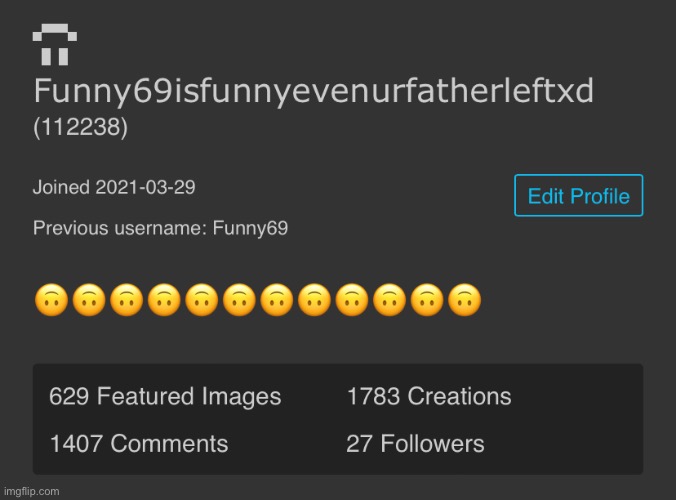Screen dimensions: 676x500
Task: Select the third upside-down face emoji
Action: (126, 300)
